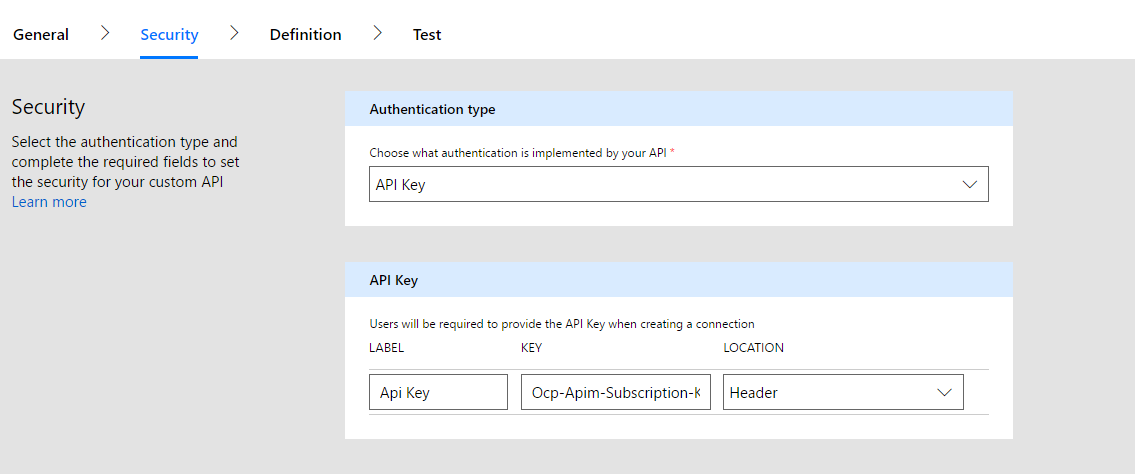1135x474 pixels.
Task: Click the chevron between Security and Definition
Action: pyautogui.click(x=234, y=33)
